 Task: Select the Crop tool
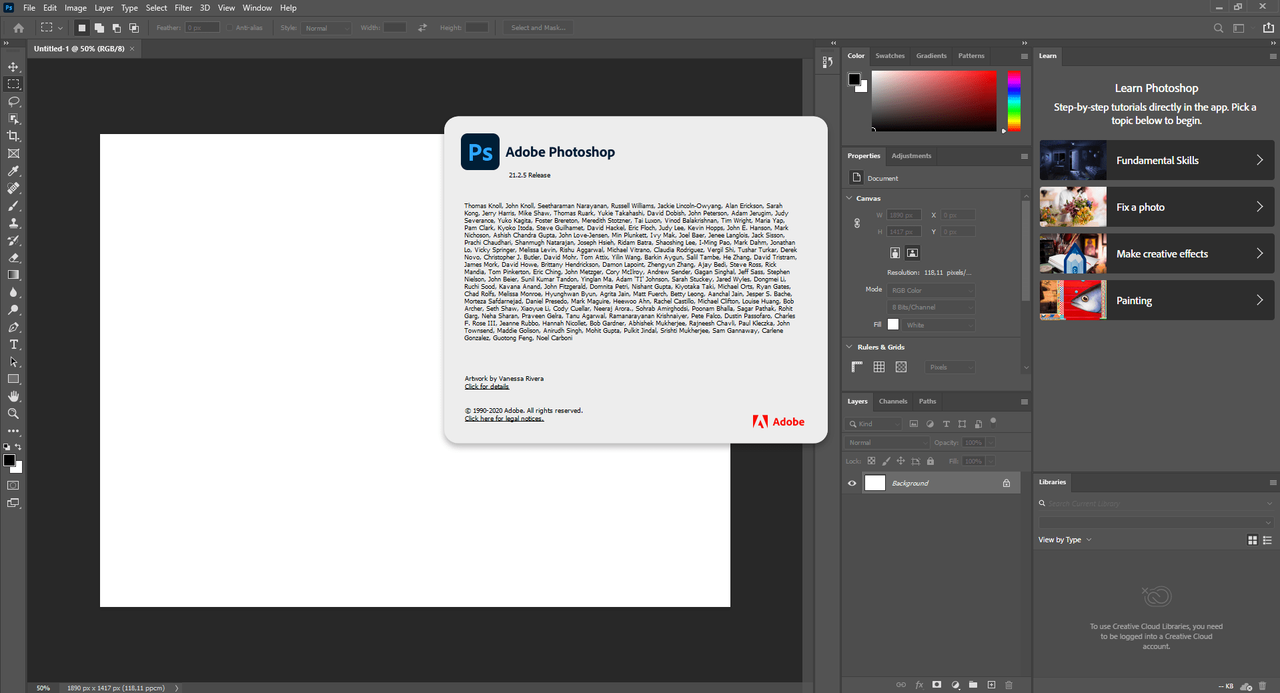14,136
